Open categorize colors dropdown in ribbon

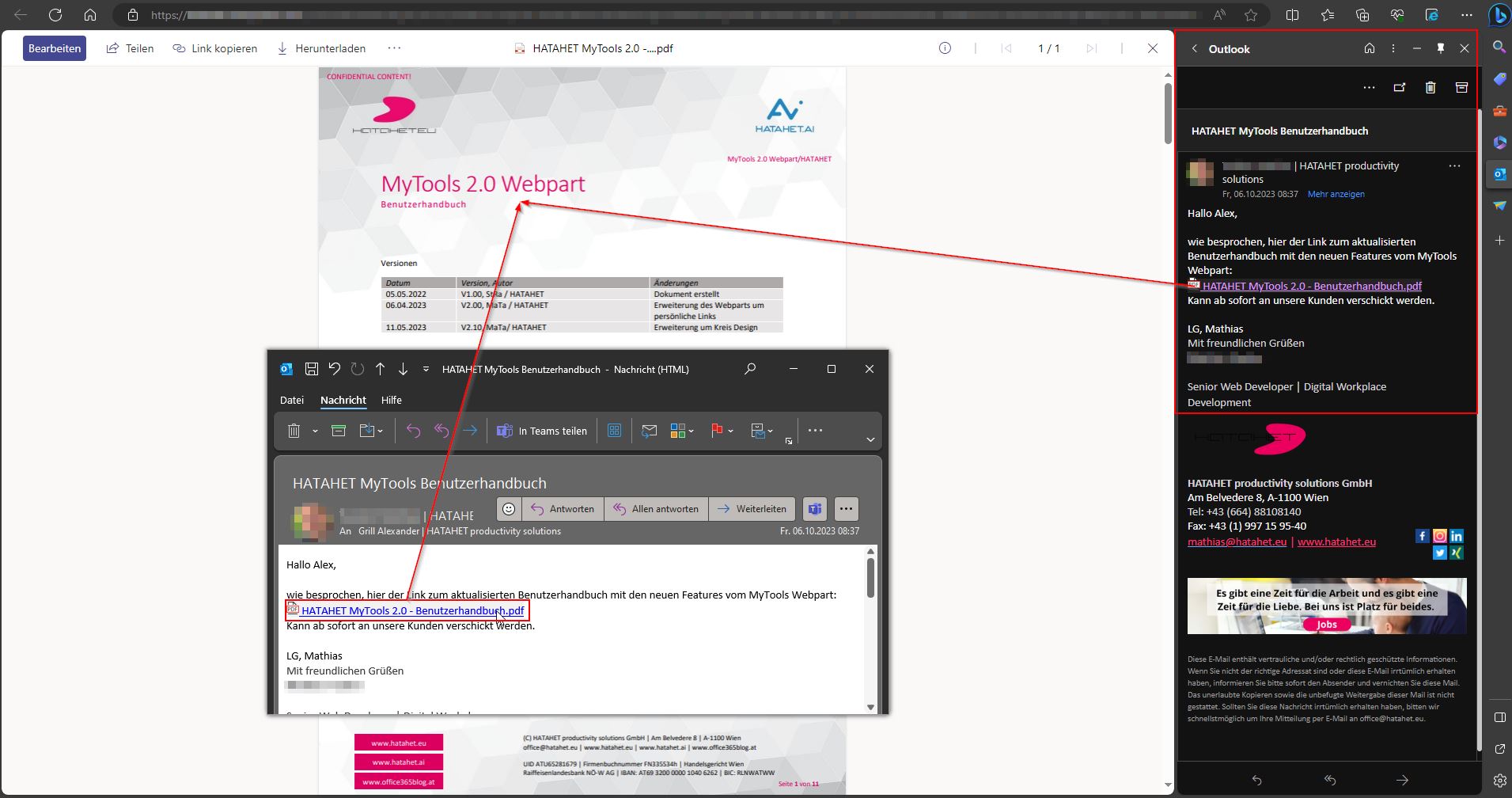pos(682,431)
